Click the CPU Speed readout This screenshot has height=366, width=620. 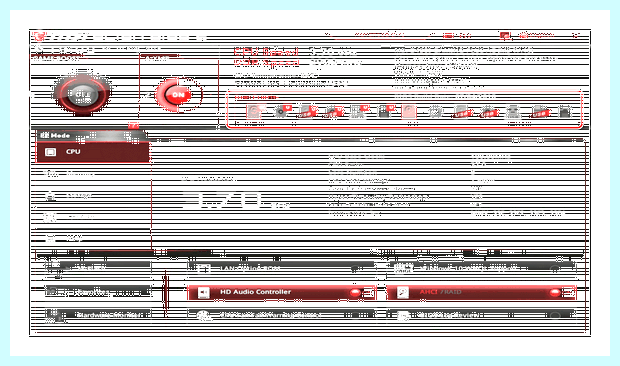pyautogui.click(x=295, y=52)
